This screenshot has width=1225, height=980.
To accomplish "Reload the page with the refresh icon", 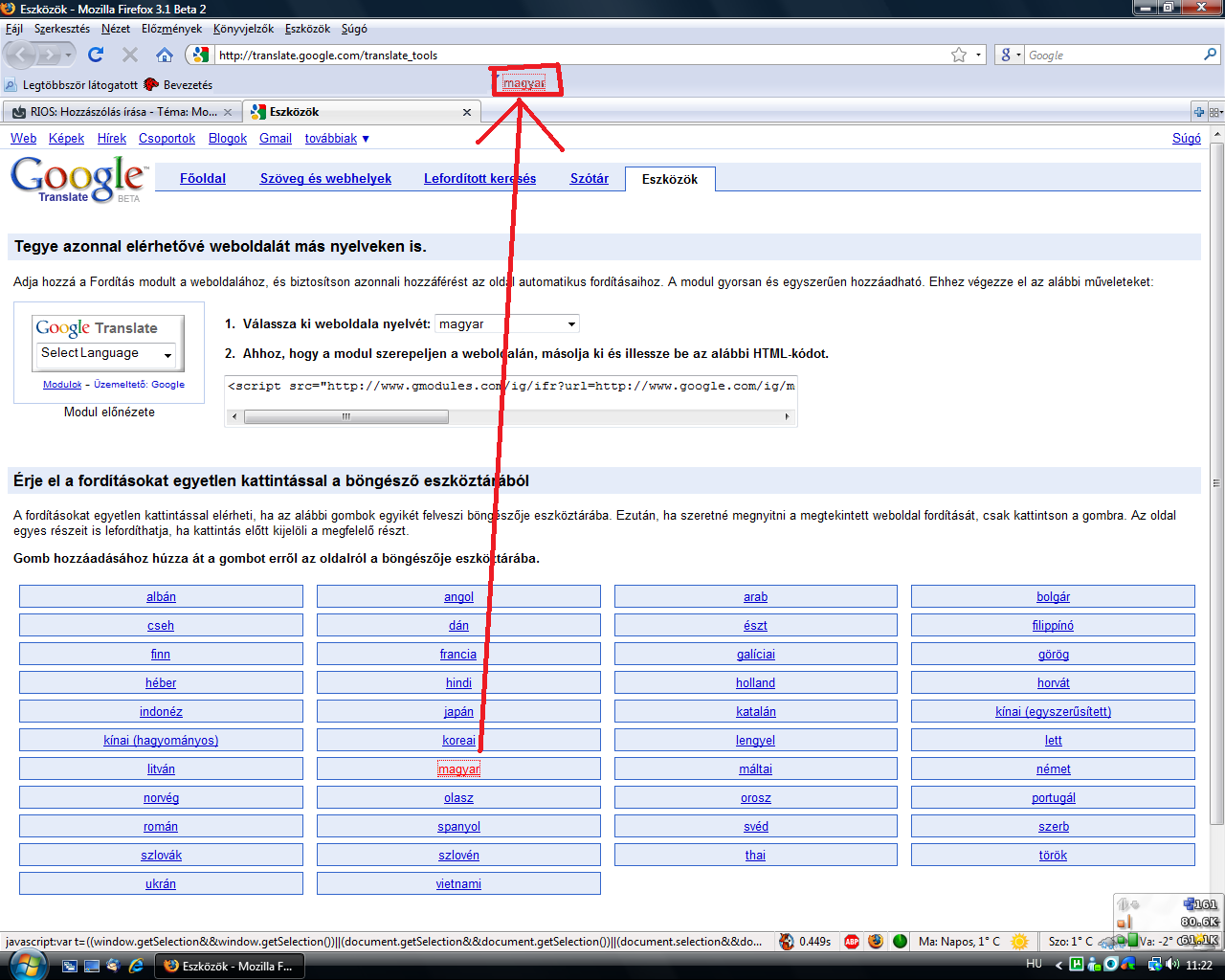I will click(x=96, y=55).
